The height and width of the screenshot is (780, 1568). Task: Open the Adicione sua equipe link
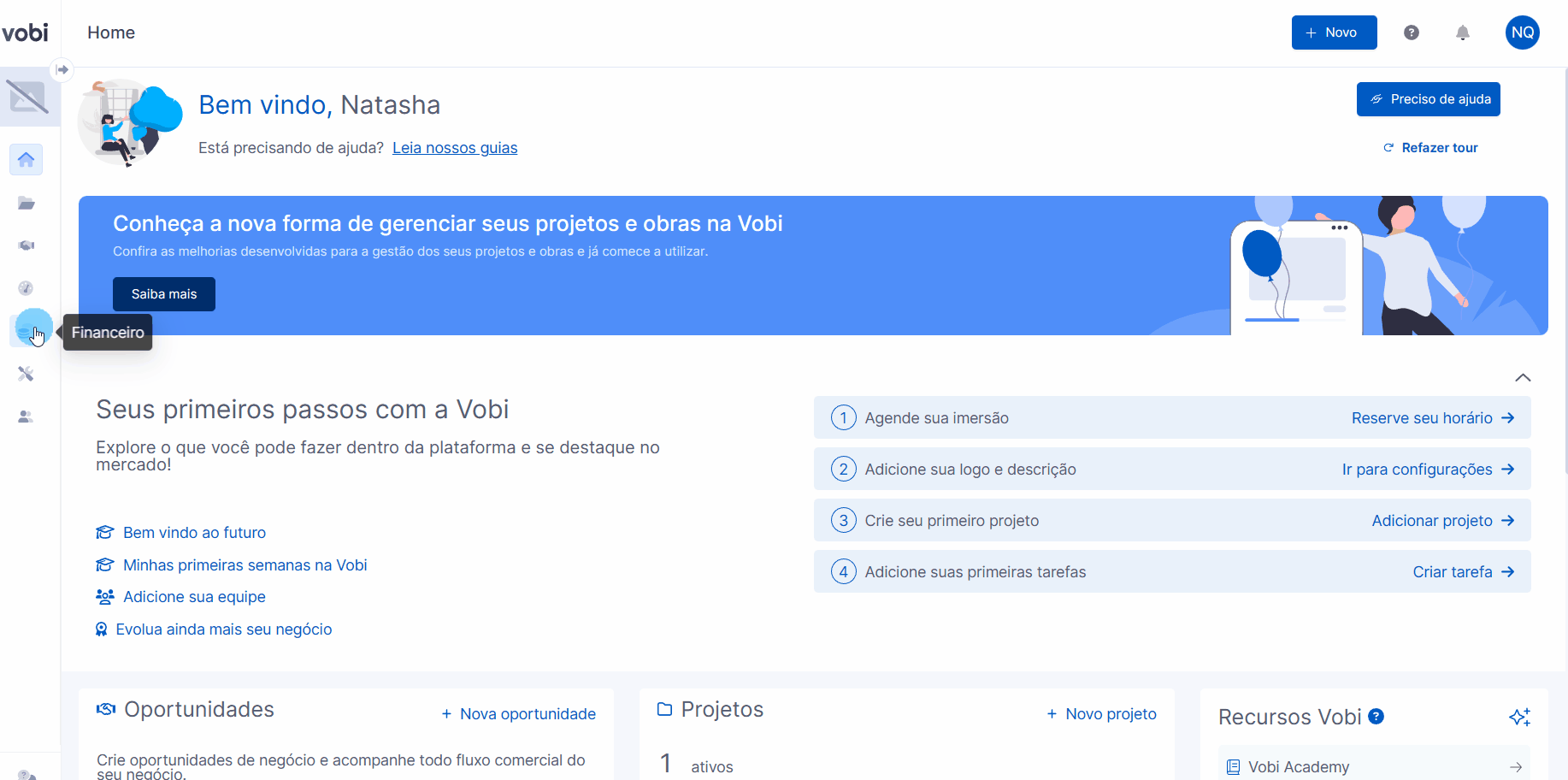(x=181, y=597)
